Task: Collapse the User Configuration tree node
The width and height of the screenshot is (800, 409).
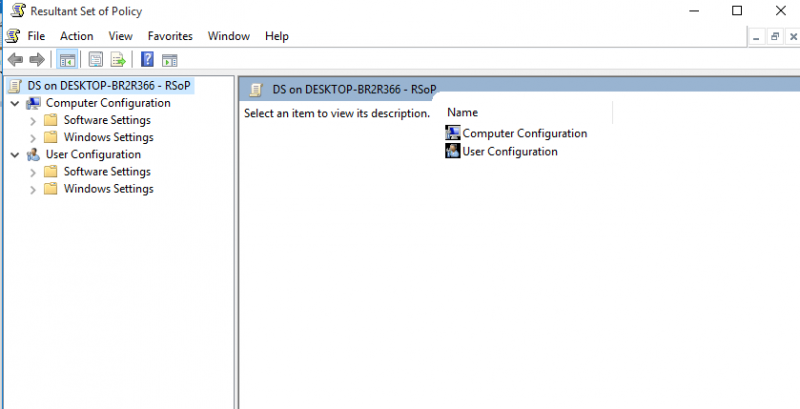Action: pos(16,155)
